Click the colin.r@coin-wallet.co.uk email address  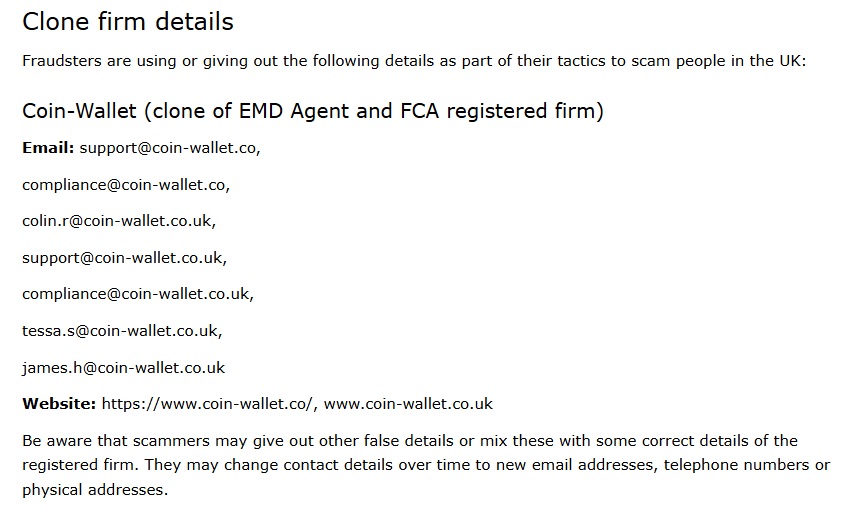point(117,221)
